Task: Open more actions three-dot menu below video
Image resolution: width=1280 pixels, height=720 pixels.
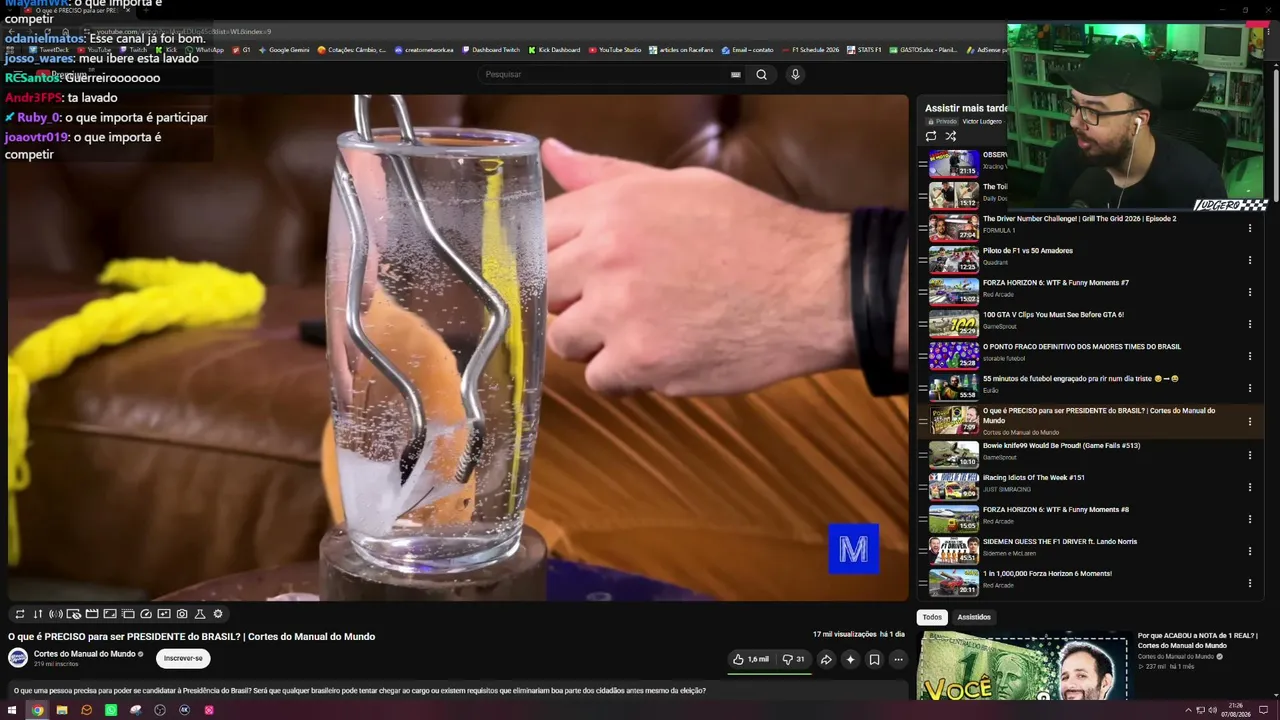Action: tap(898, 659)
